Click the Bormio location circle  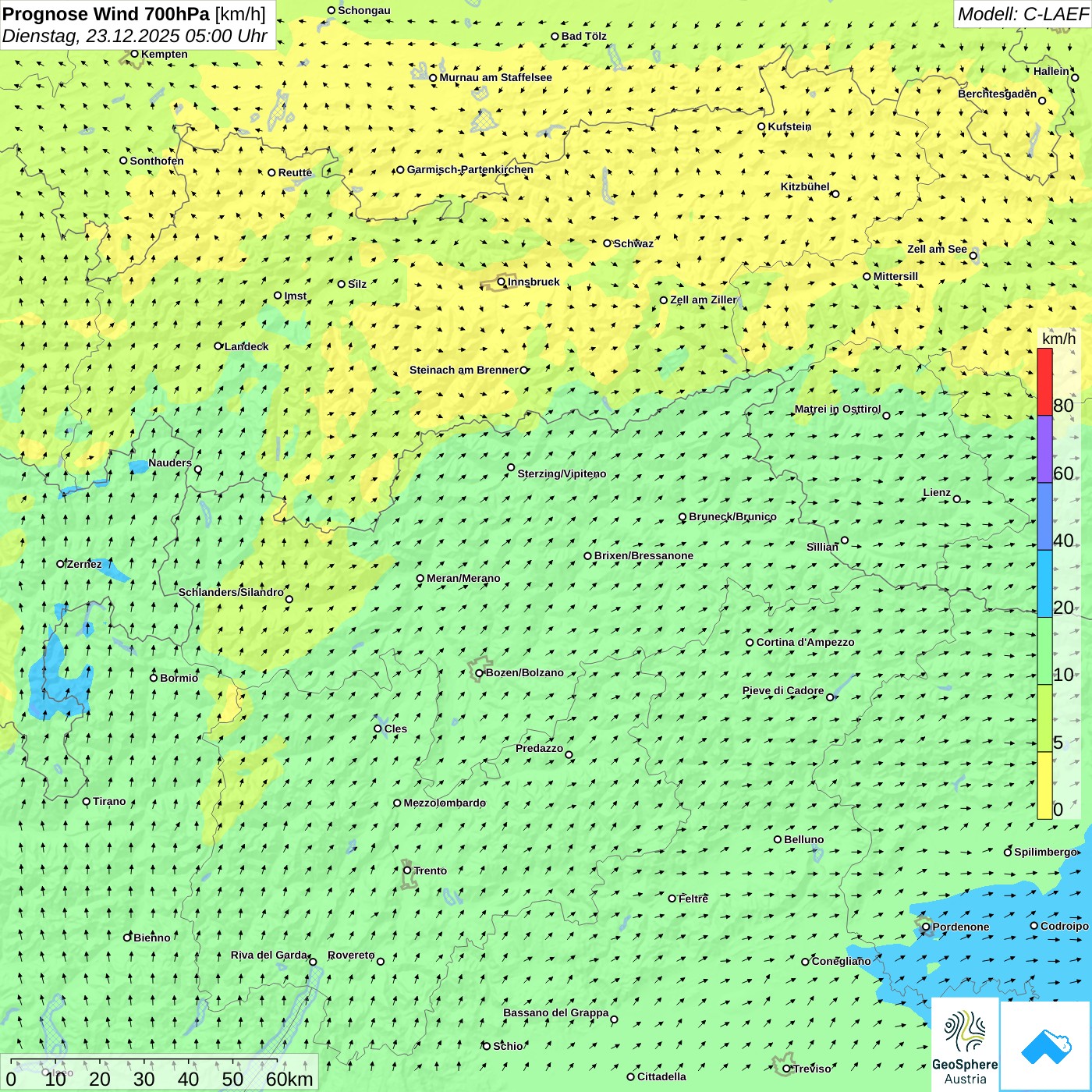coord(154,678)
